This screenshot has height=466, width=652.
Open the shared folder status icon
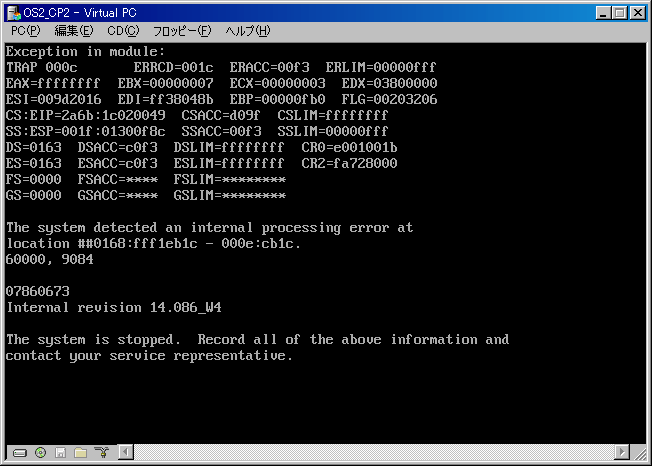(81, 452)
